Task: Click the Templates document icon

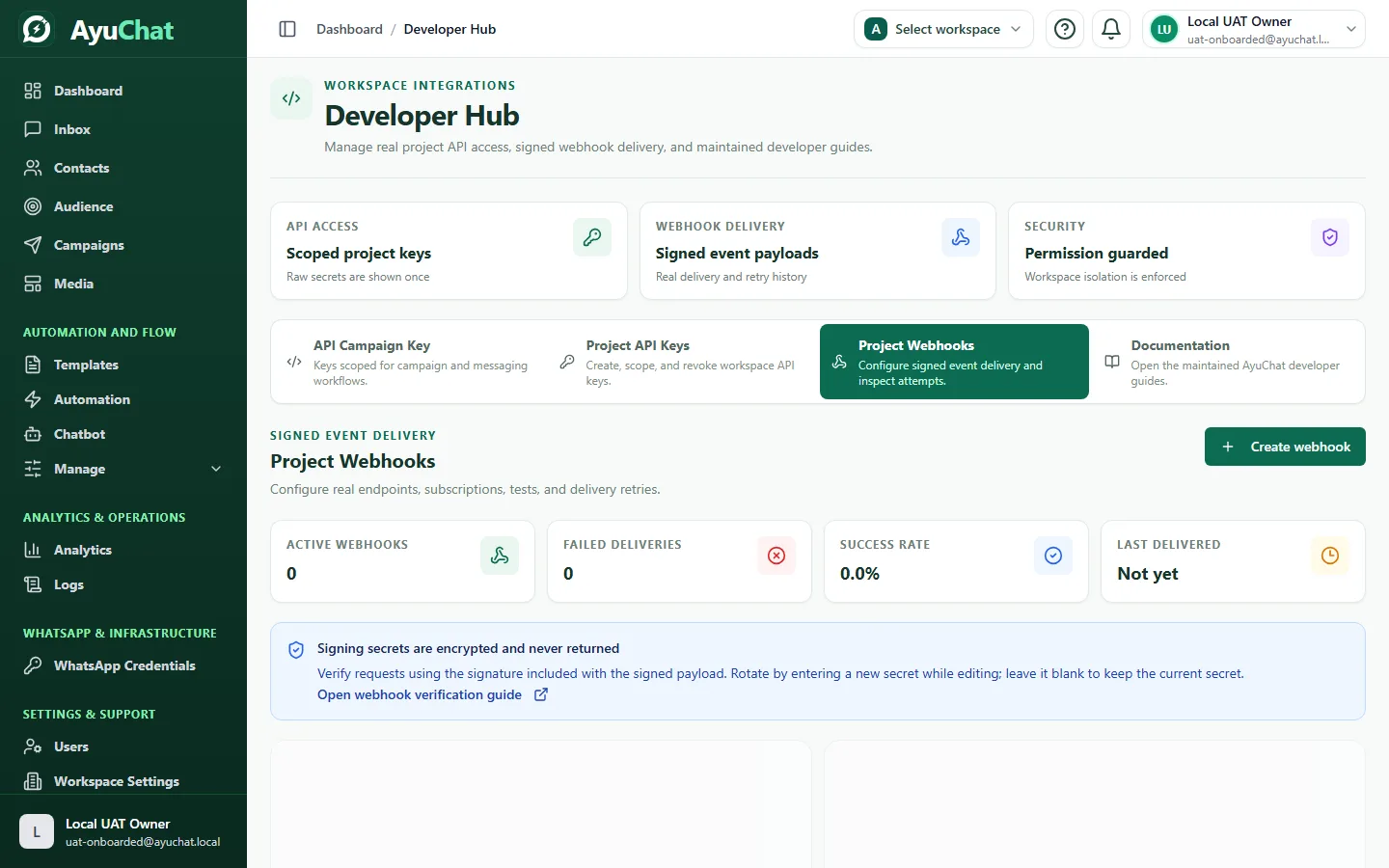Action: [x=33, y=365]
